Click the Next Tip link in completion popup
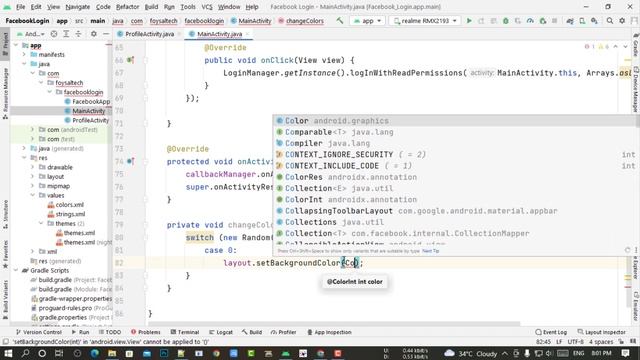Viewport: 640px width, 360px height. click(431, 251)
